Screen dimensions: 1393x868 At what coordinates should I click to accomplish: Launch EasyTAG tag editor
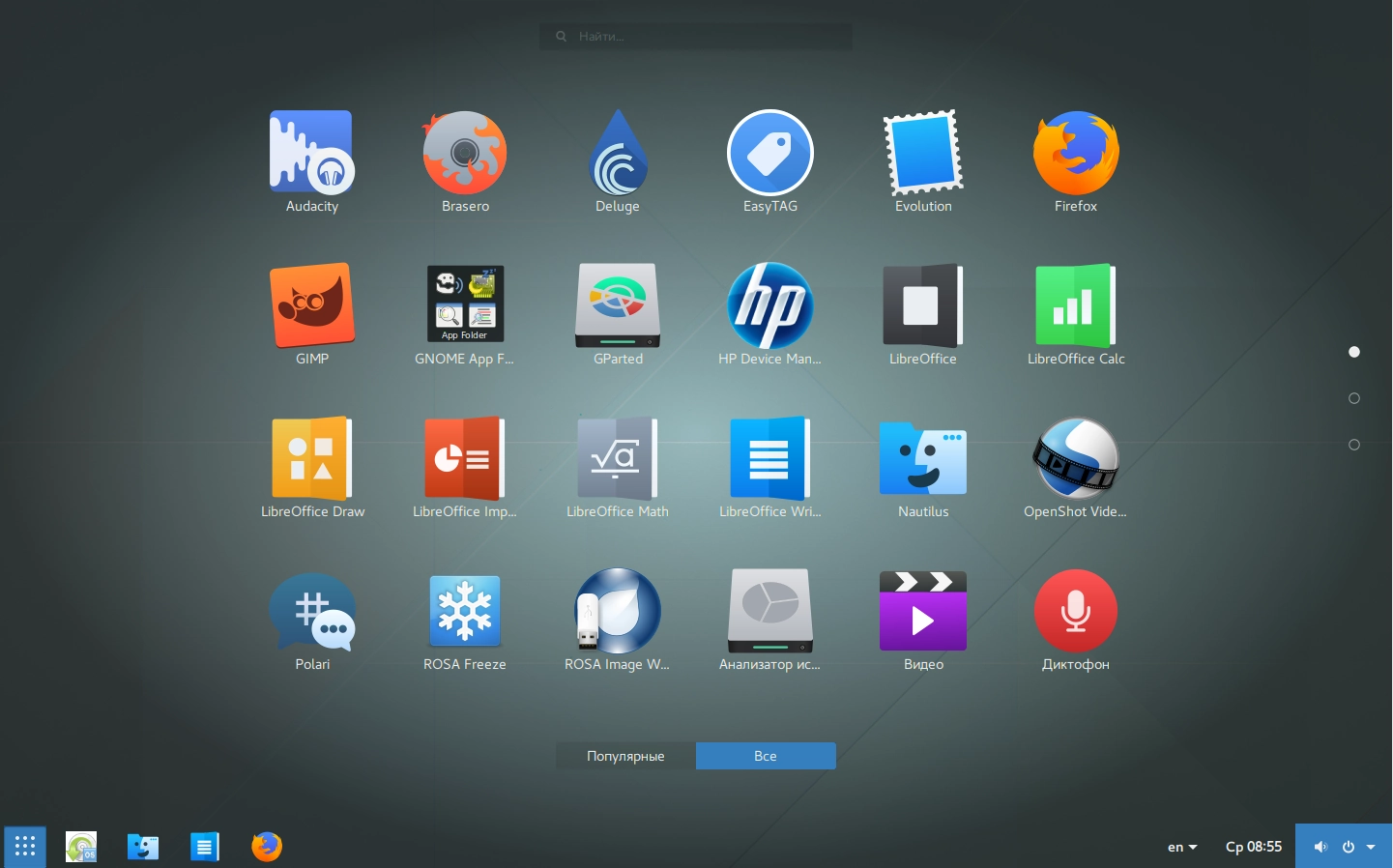click(770, 153)
